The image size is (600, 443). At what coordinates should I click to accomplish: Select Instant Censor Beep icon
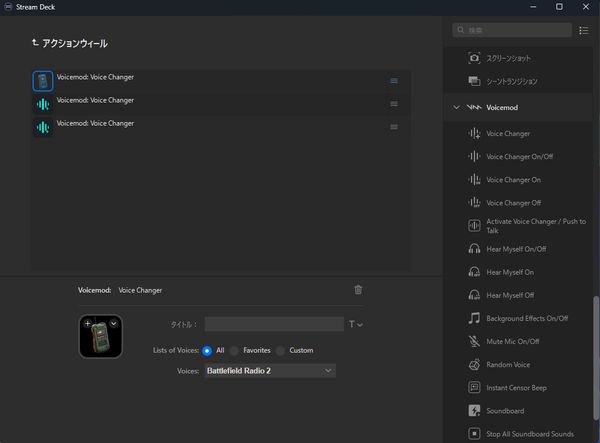(x=474, y=388)
